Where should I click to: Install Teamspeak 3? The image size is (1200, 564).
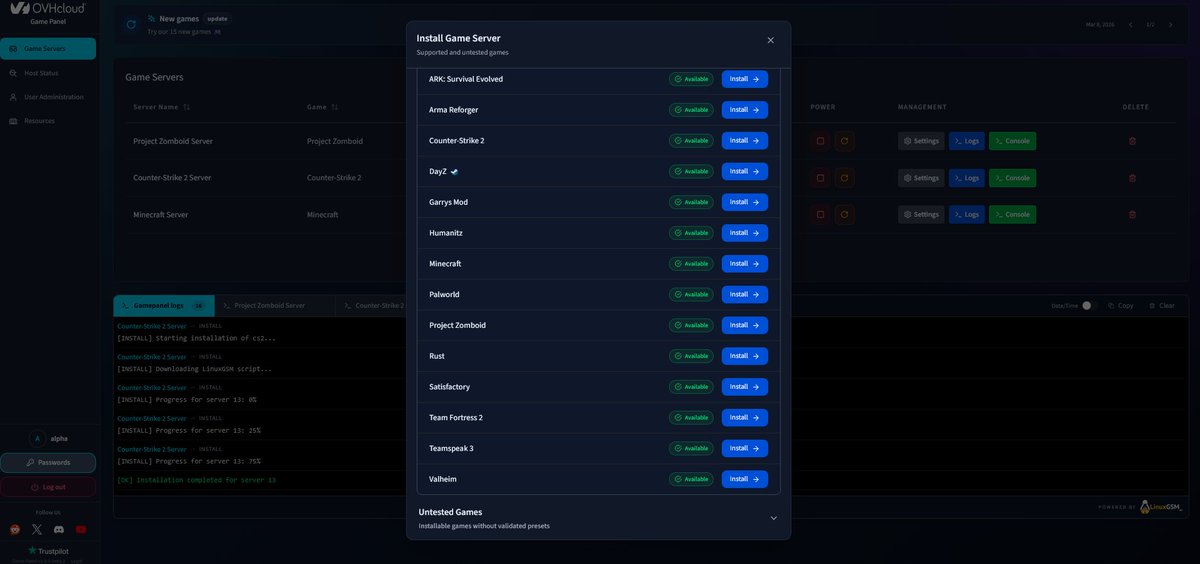click(x=745, y=448)
